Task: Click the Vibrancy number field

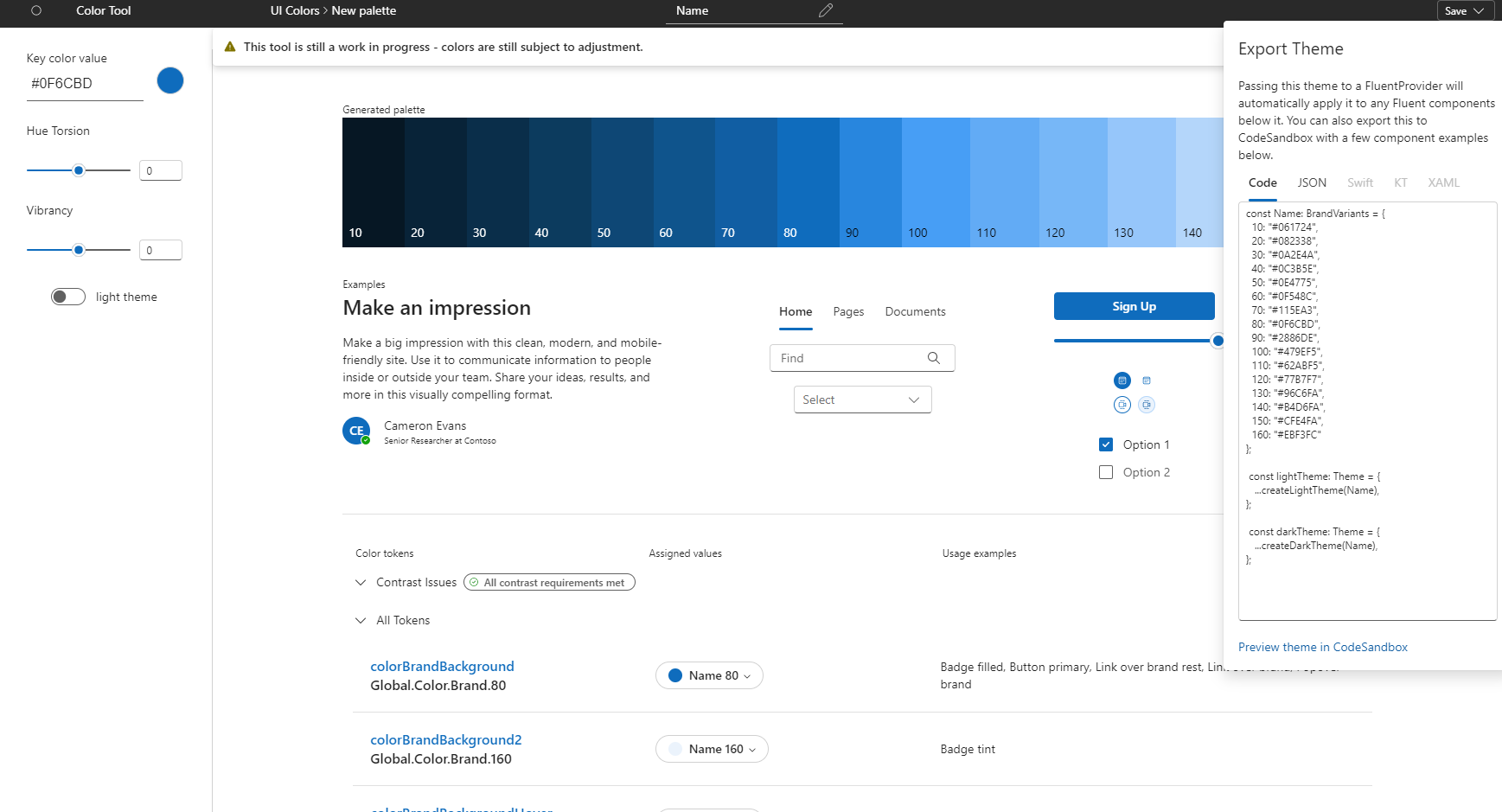Action: tap(161, 250)
